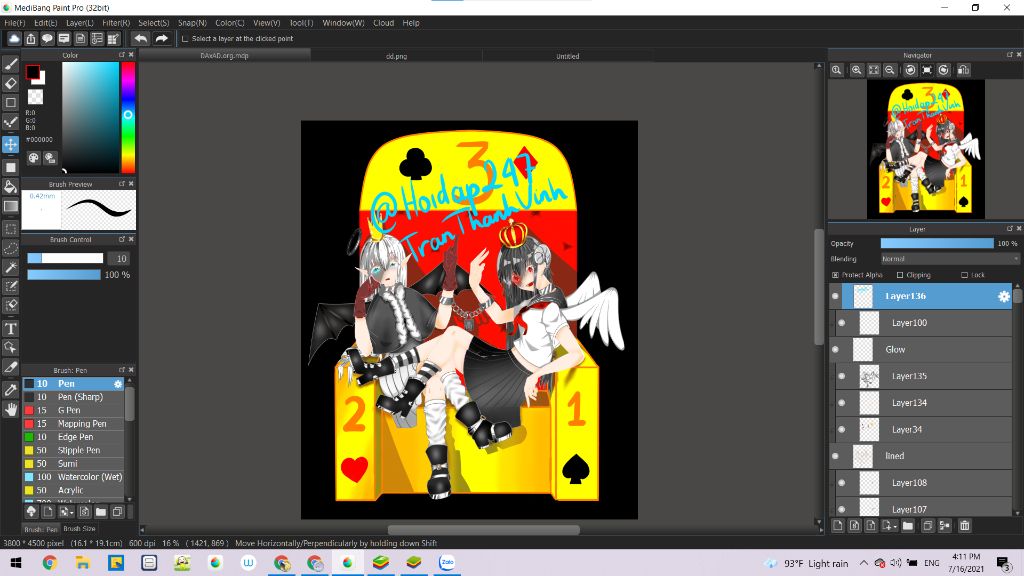The height and width of the screenshot is (576, 1024).
Task: Switch to Untitled document tab
Action: pyautogui.click(x=568, y=56)
